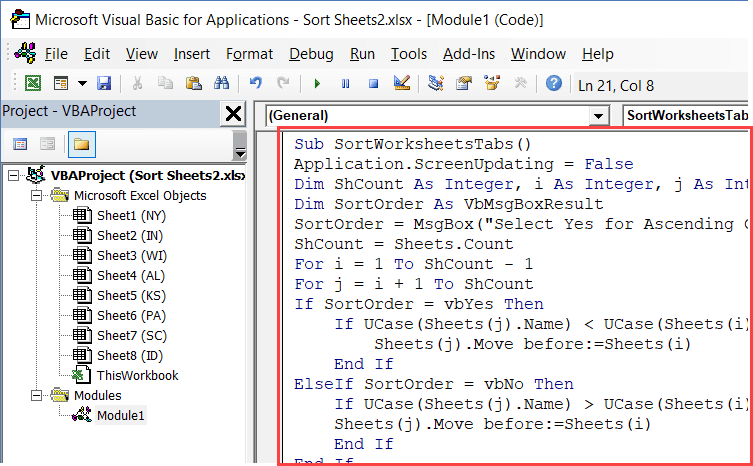
Task: Open the Debug menu
Action: tap(311, 54)
